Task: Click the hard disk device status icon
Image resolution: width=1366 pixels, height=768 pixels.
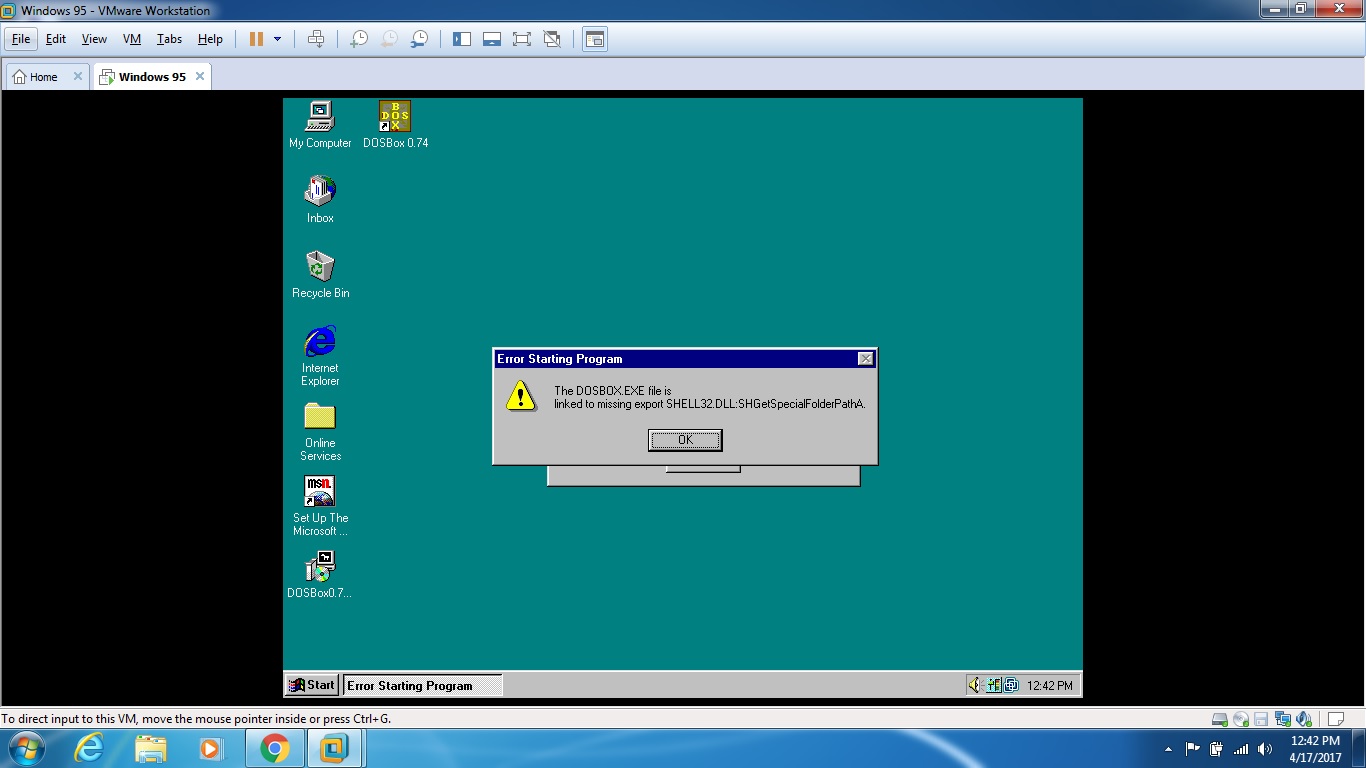Action: point(1219,719)
